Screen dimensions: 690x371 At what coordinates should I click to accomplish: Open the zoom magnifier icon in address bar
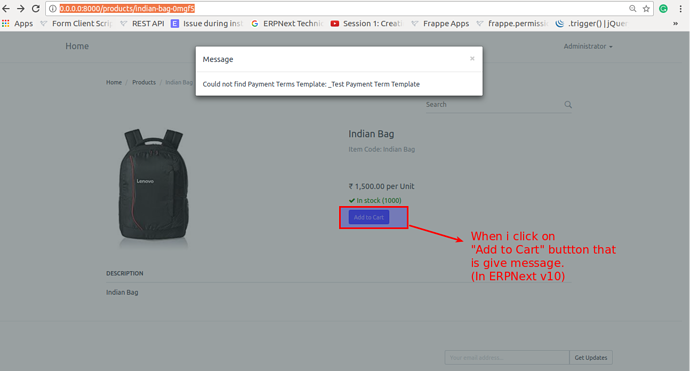point(632,8)
